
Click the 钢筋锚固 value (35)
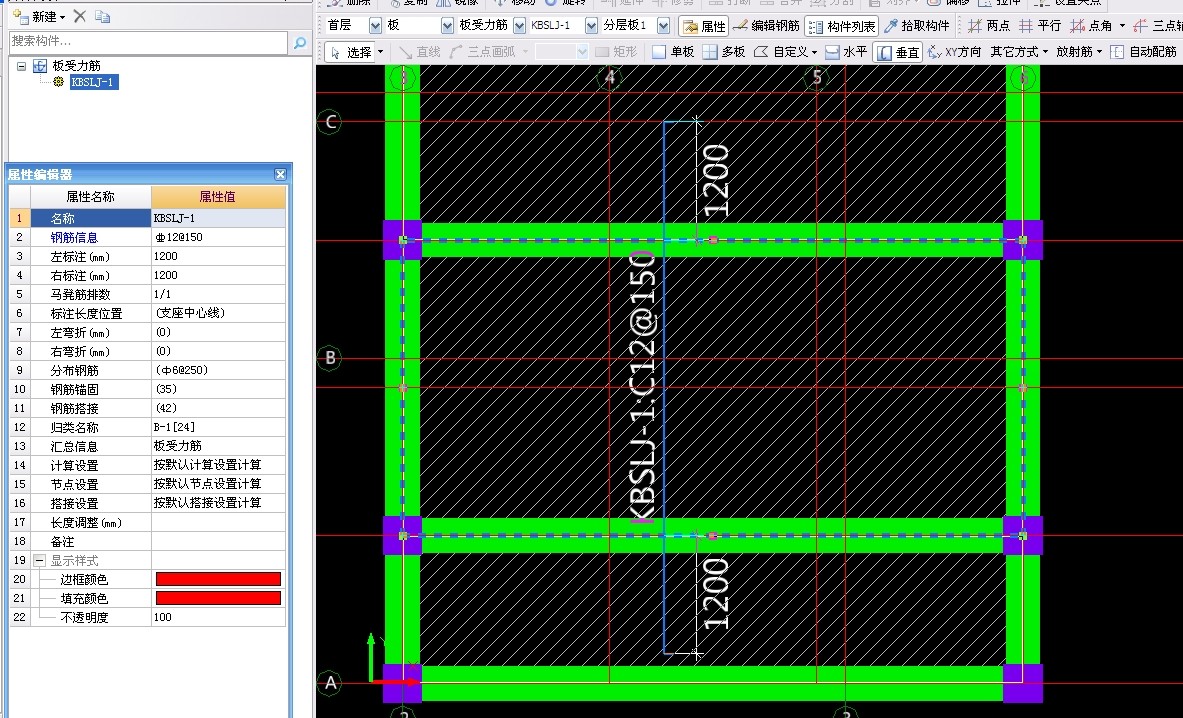tap(219, 389)
